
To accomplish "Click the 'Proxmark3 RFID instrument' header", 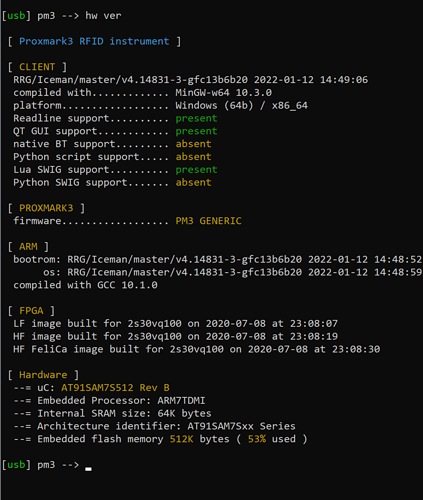I will (94, 41).
